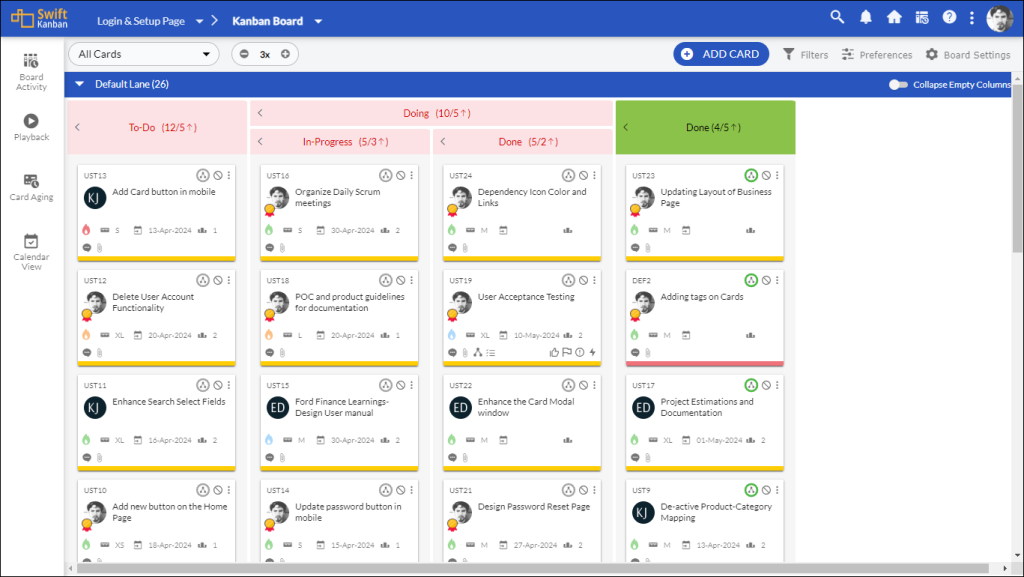Decrease board zoom with the minus stepper
1024x577 pixels.
[x=245, y=53]
